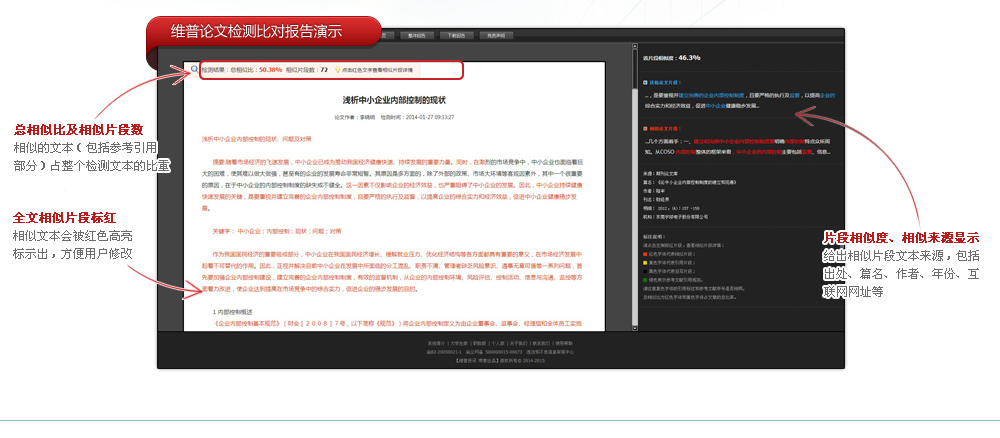
Task: Click the footer copyright line 2014-2015
Action: [500, 361]
